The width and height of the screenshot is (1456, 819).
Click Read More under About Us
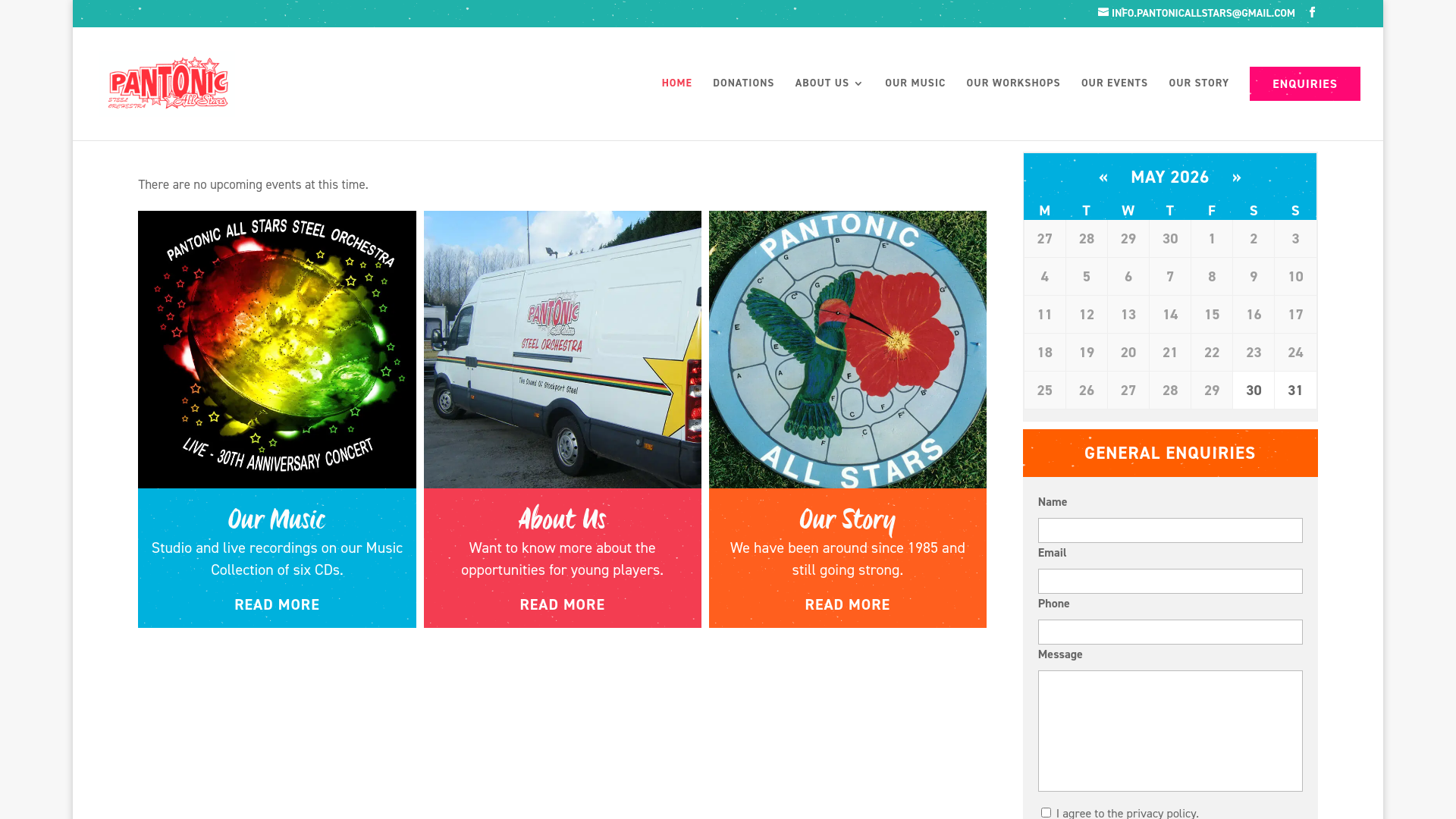(562, 604)
